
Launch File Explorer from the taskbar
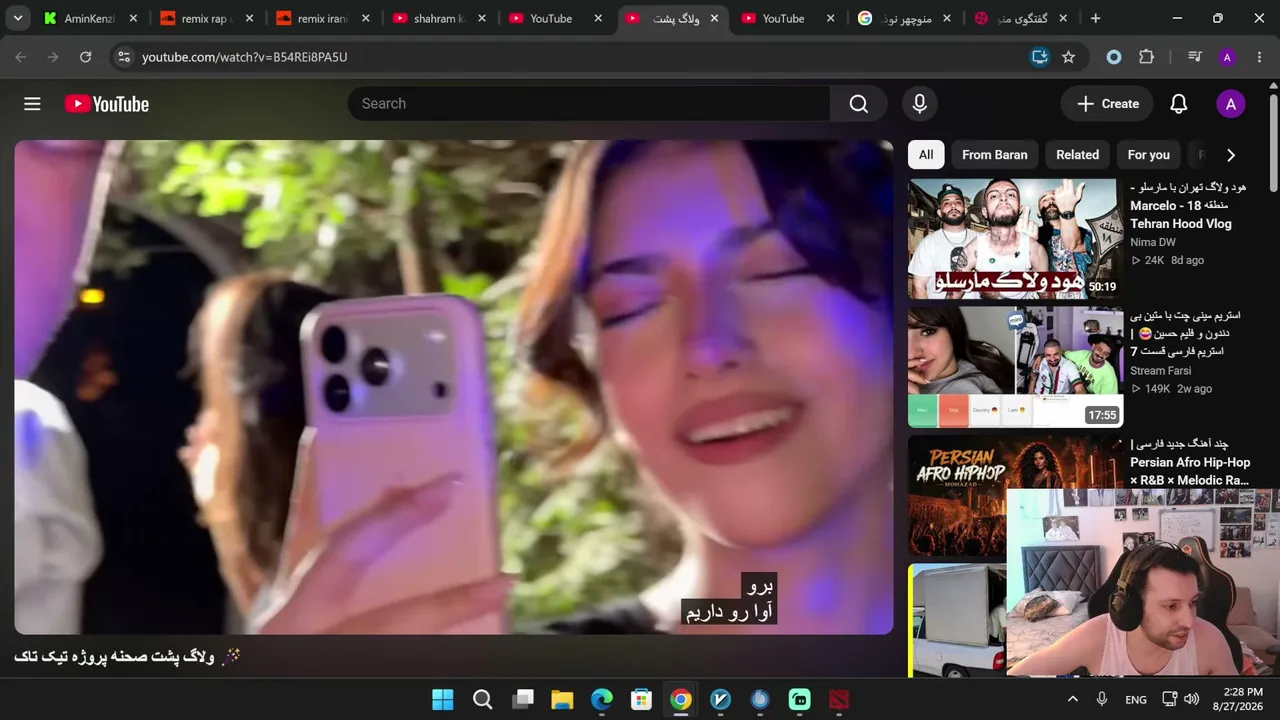click(562, 700)
